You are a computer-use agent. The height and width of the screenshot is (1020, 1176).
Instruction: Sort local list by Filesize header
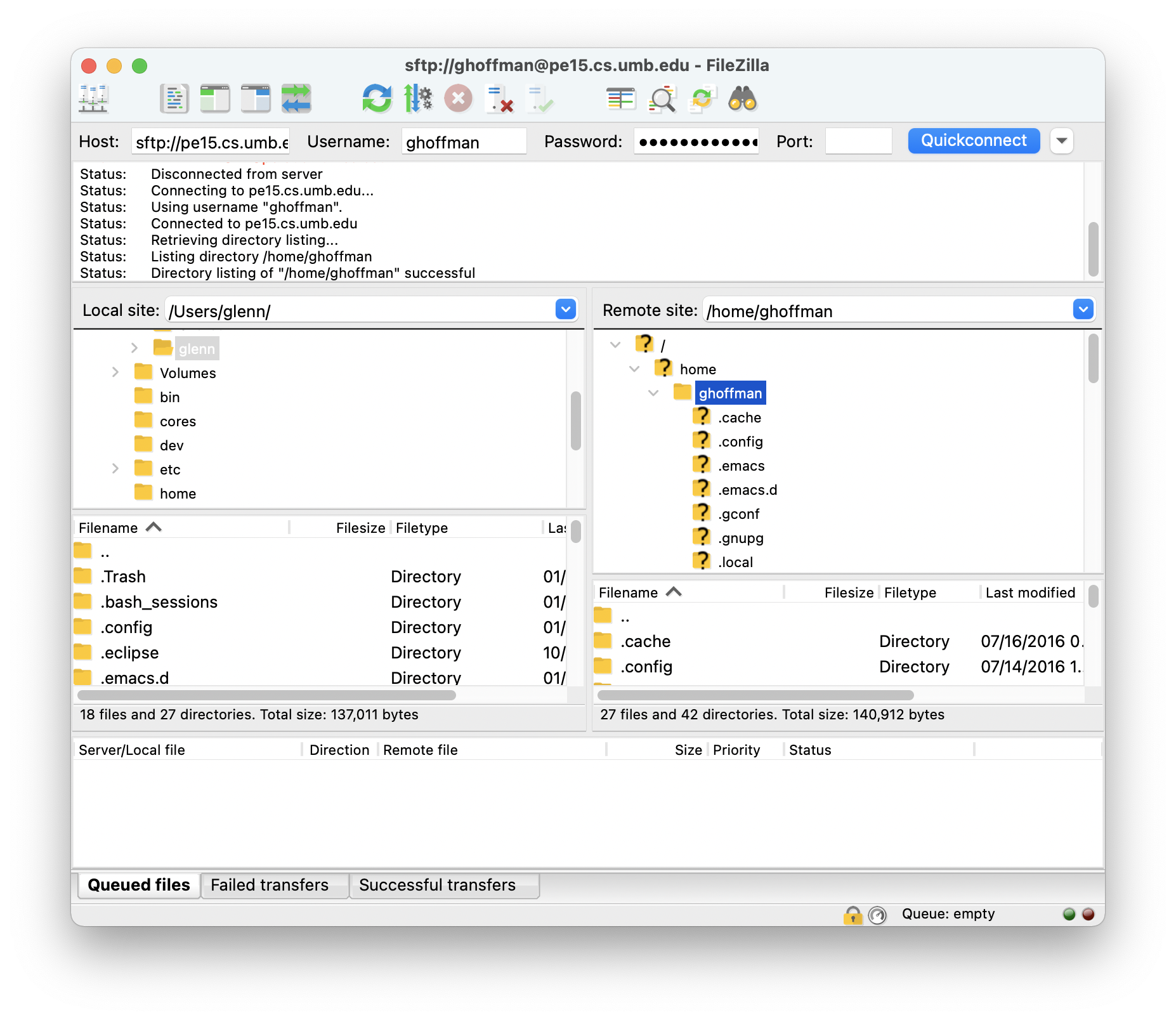click(x=340, y=528)
